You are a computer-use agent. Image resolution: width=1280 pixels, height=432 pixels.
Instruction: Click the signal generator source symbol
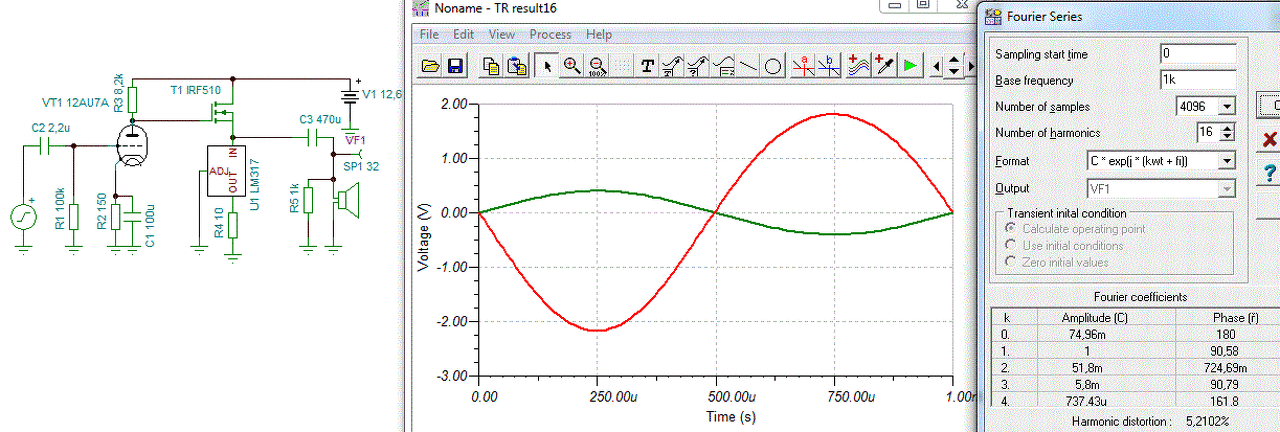(22, 216)
